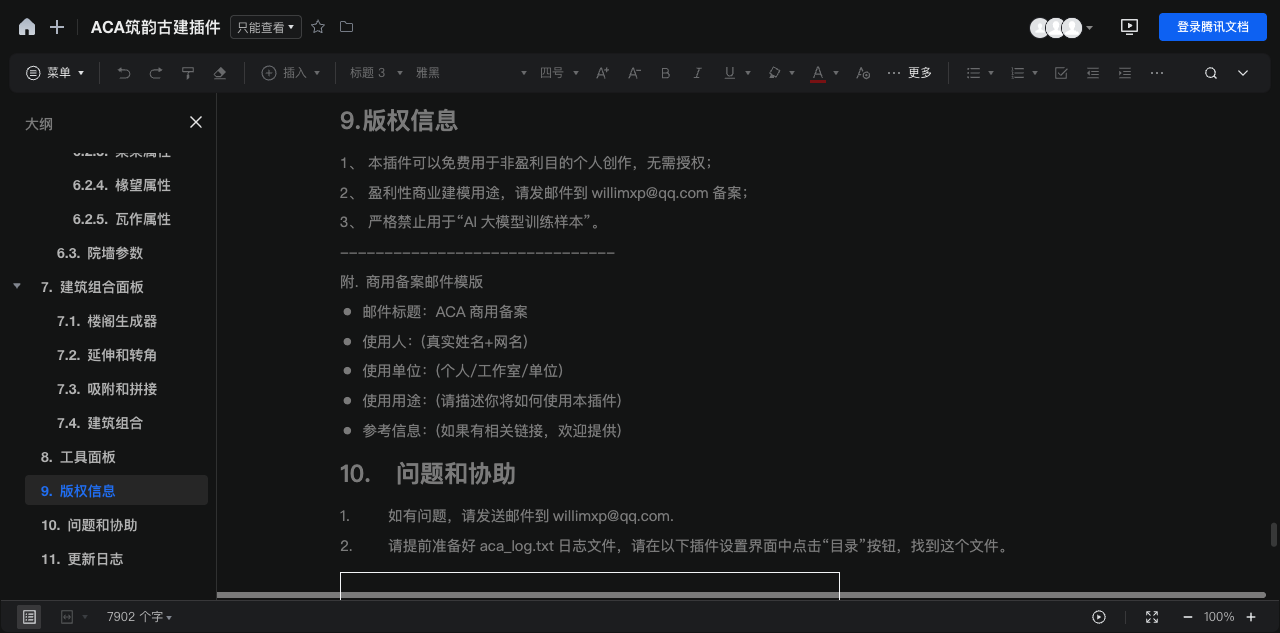The width and height of the screenshot is (1280, 633).
Task: Toggle italic formatting
Action: click(698, 73)
